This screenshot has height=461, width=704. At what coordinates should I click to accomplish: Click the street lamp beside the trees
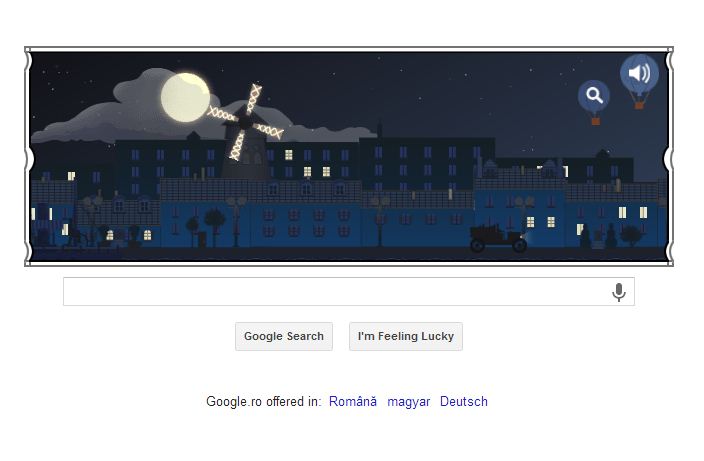tap(236, 221)
